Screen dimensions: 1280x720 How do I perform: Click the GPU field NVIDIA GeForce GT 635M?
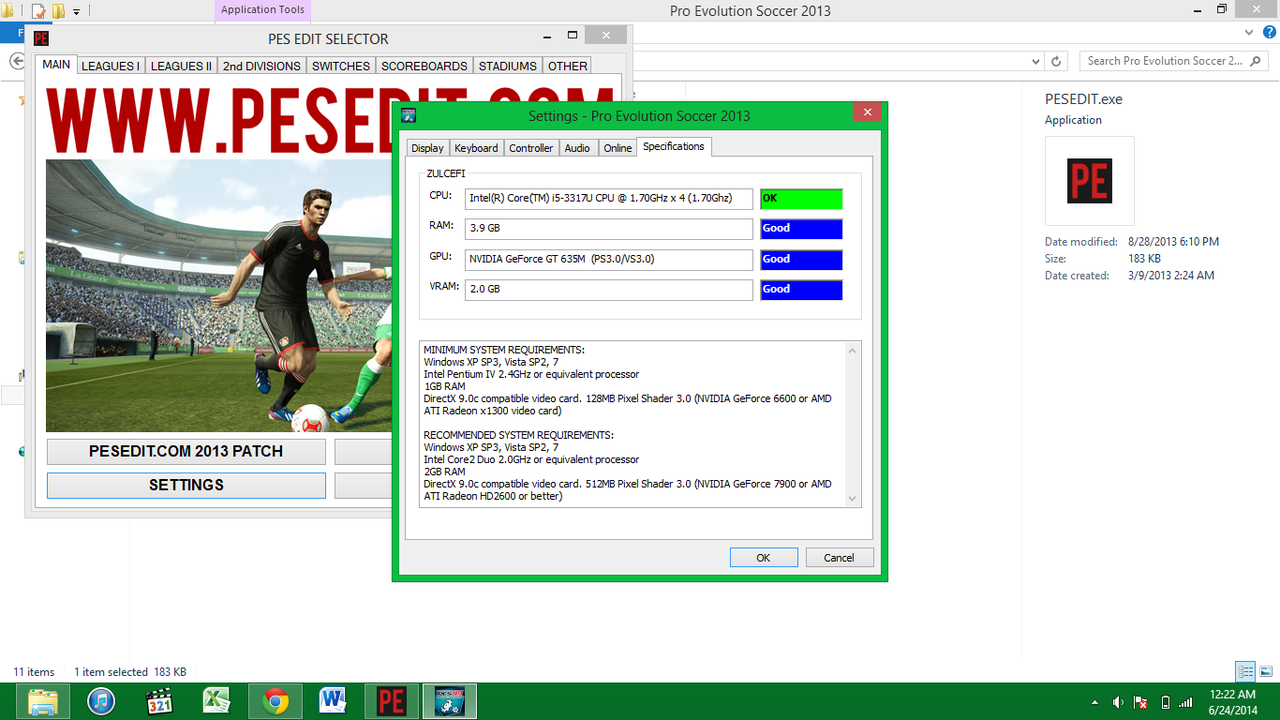[x=609, y=260]
